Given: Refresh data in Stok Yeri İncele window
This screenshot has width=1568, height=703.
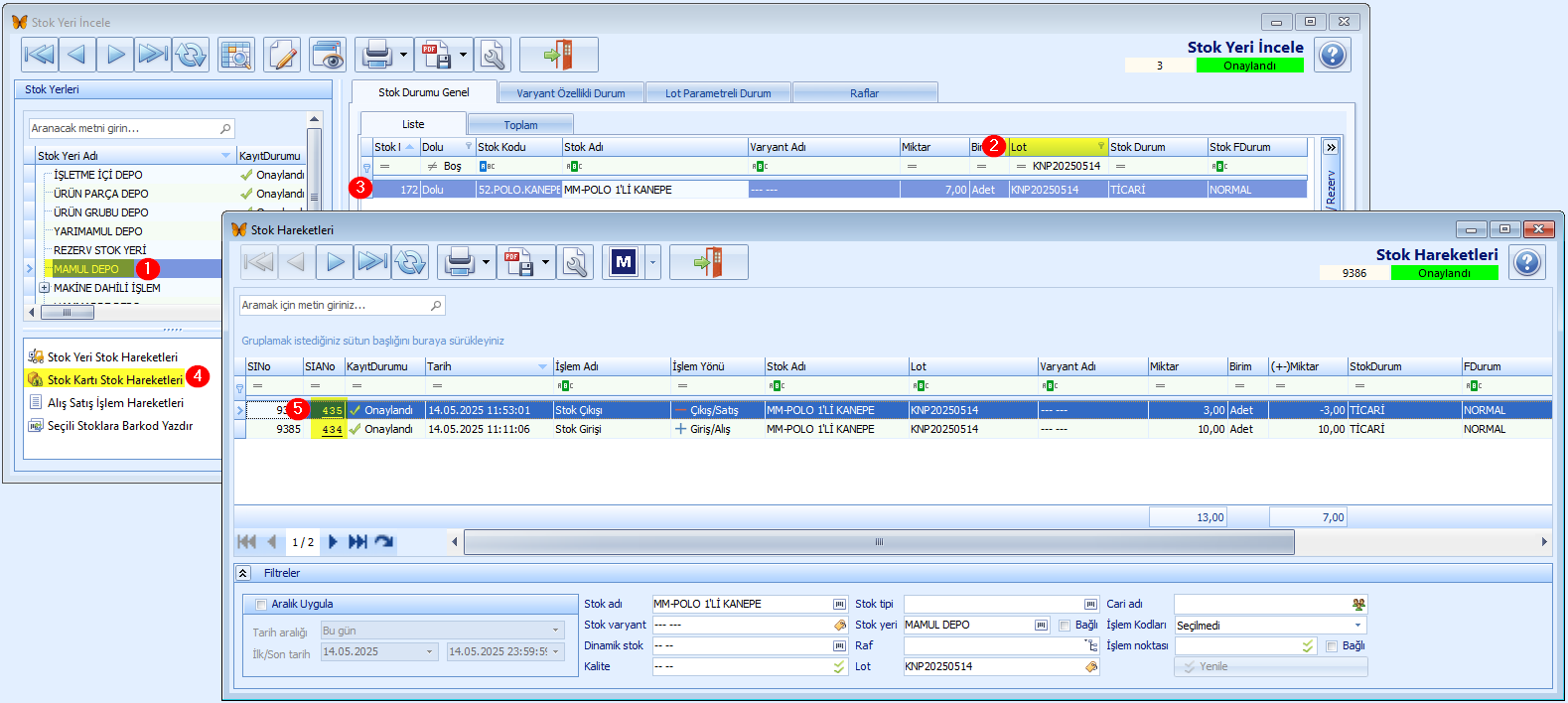Looking at the screenshot, I should pyautogui.click(x=191, y=55).
